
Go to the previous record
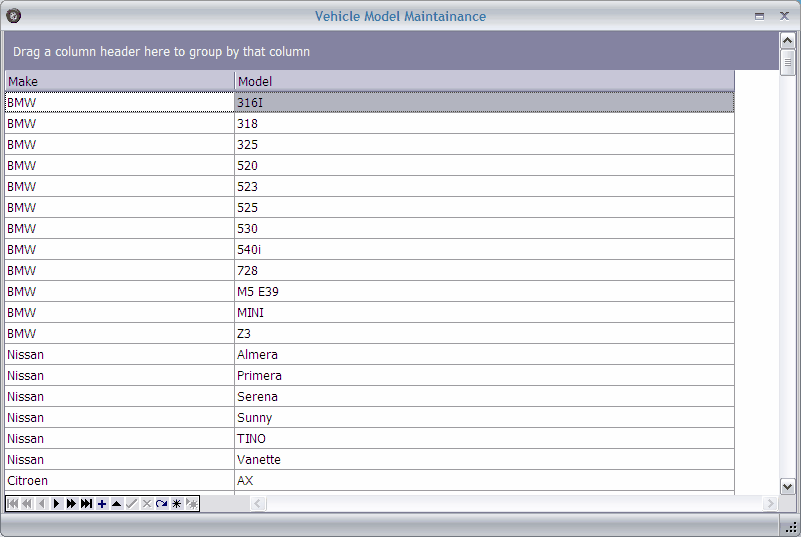tap(42, 504)
